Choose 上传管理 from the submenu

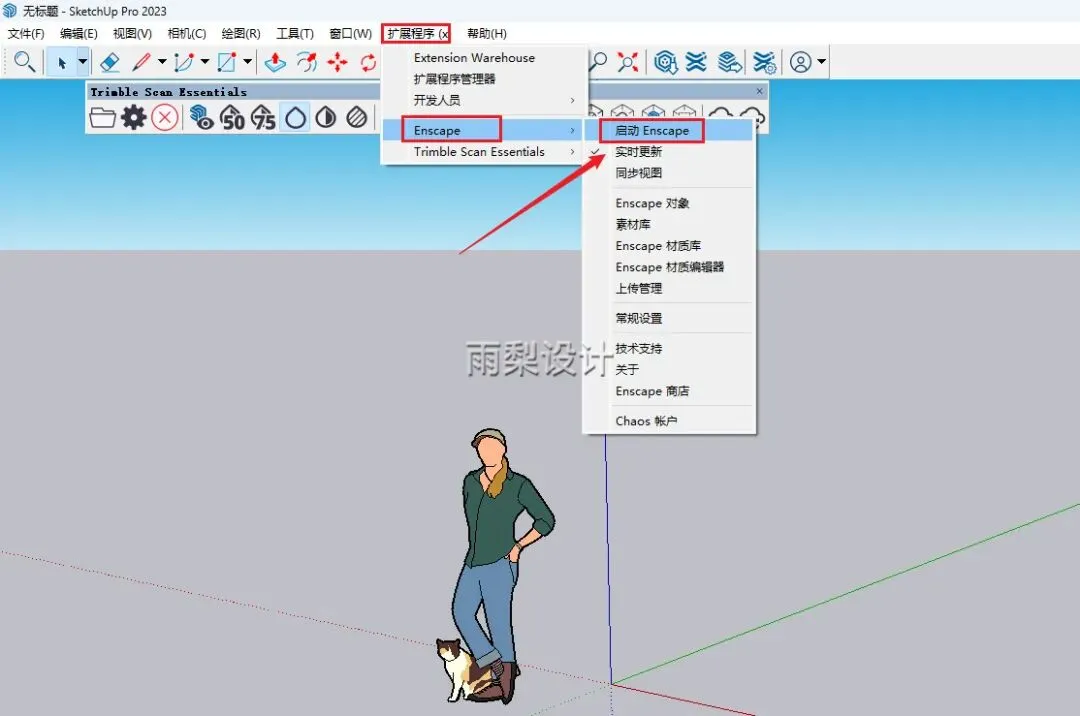[669, 288]
